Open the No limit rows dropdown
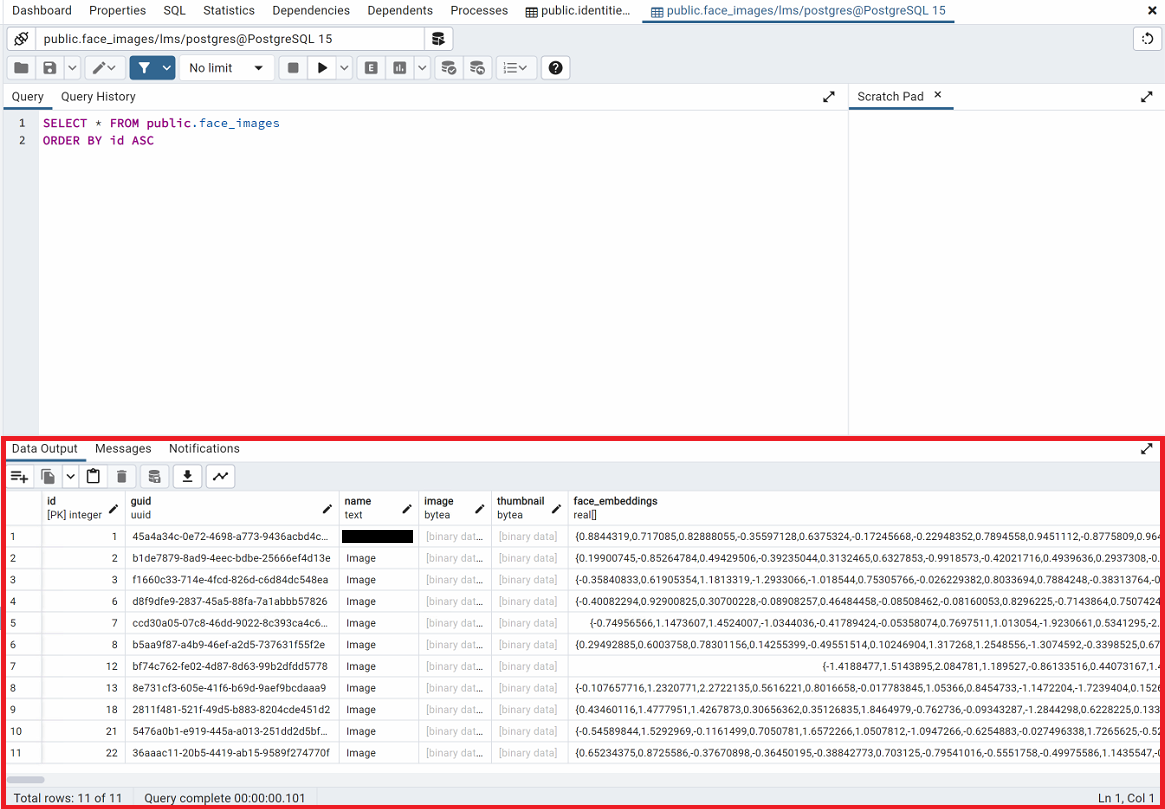This screenshot has width=1165, height=809. [x=227, y=68]
